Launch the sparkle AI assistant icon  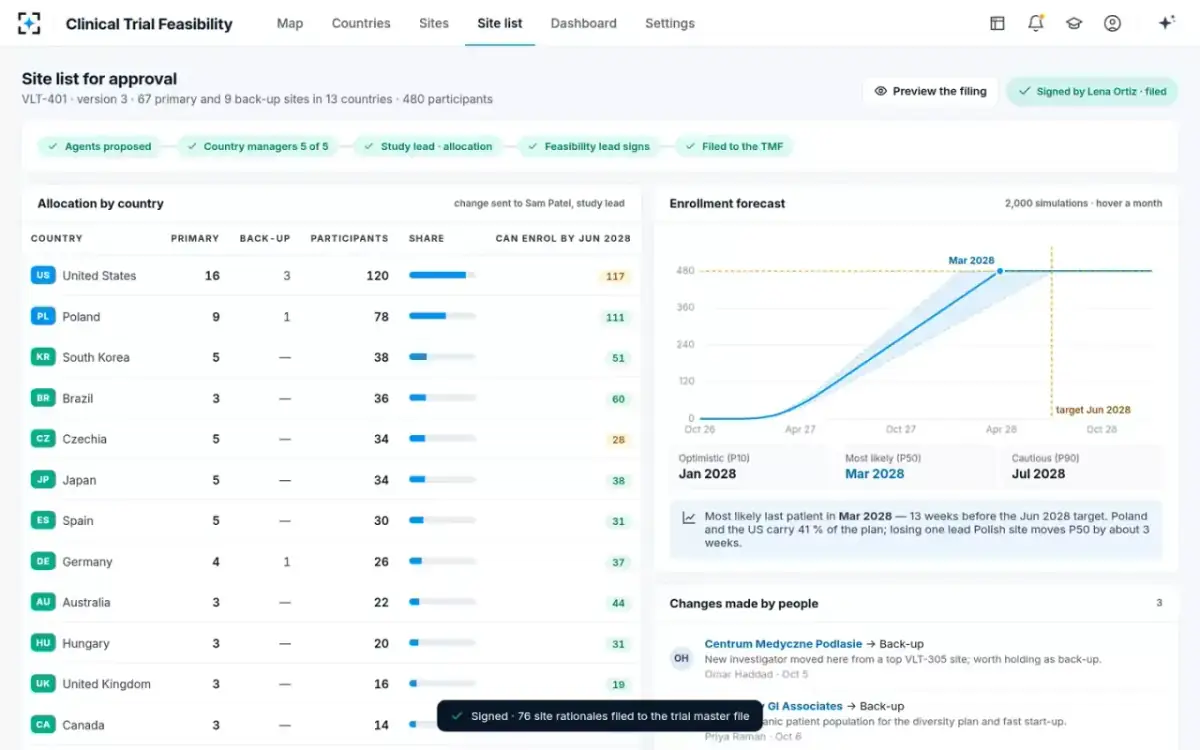point(1166,23)
